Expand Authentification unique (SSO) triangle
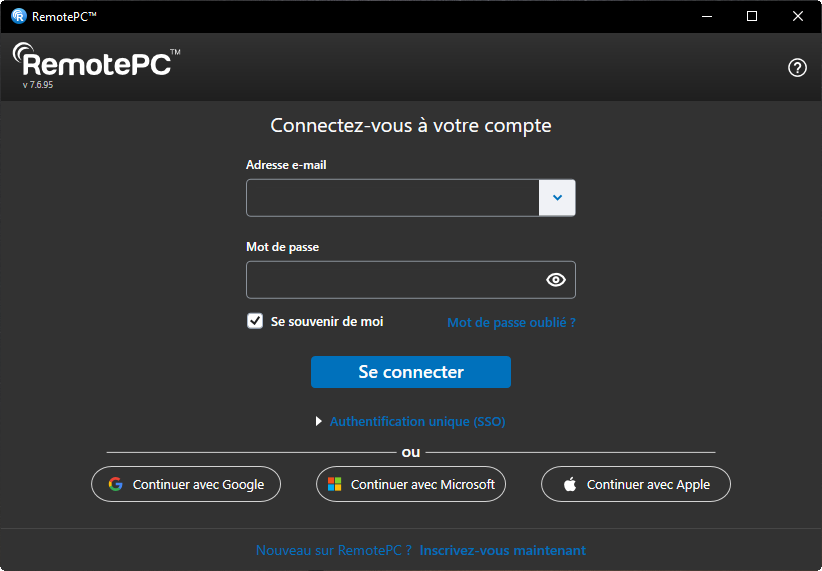The width and height of the screenshot is (822, 571). [318, 421]
